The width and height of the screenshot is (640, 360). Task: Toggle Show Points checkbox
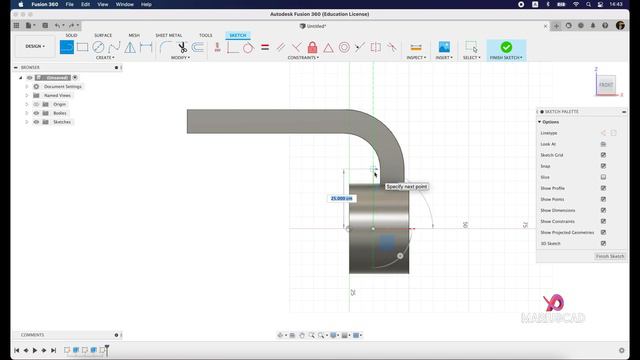603,199
